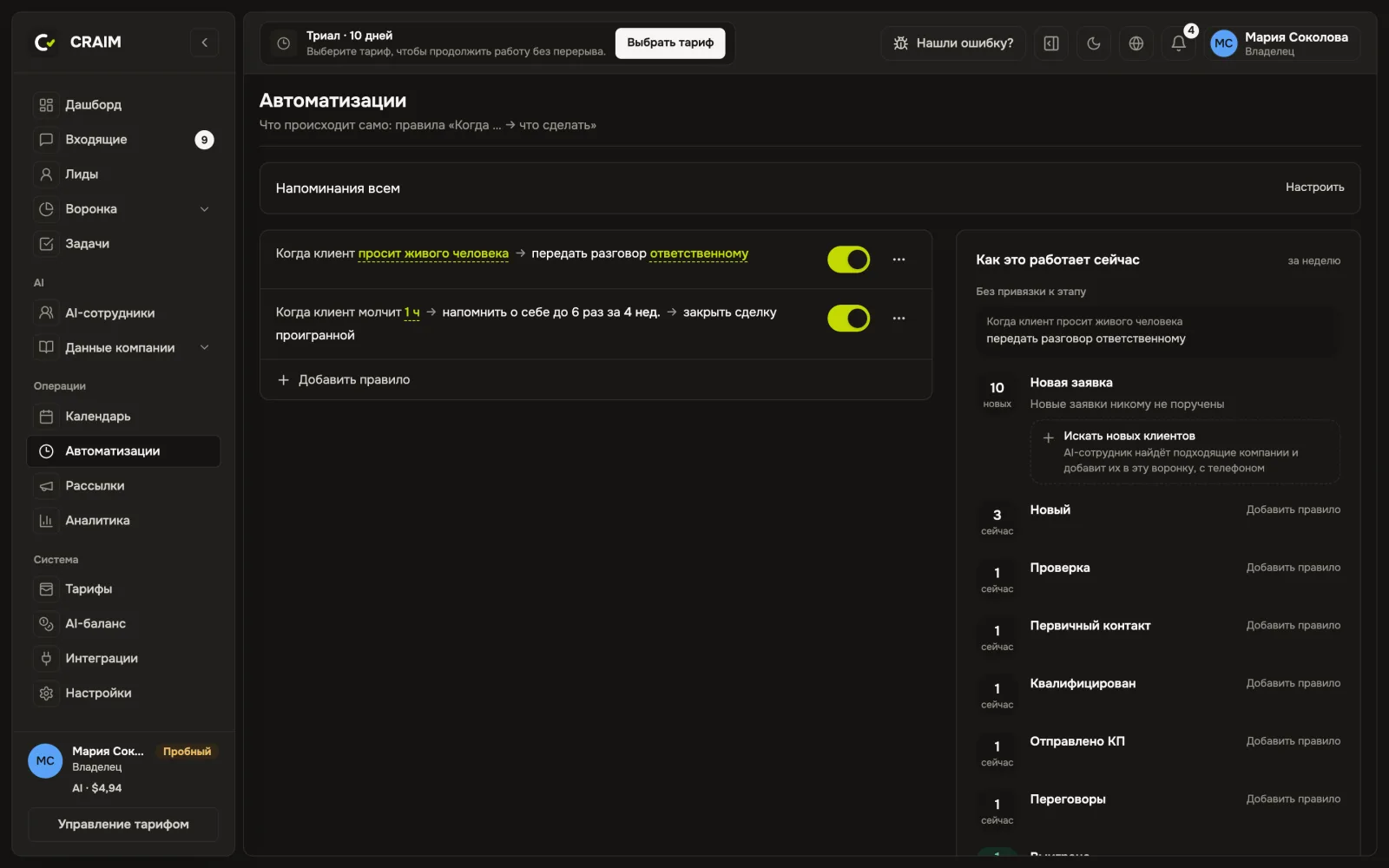Open Задачи page
The image size is (1389, 868).
coord(123,244)
